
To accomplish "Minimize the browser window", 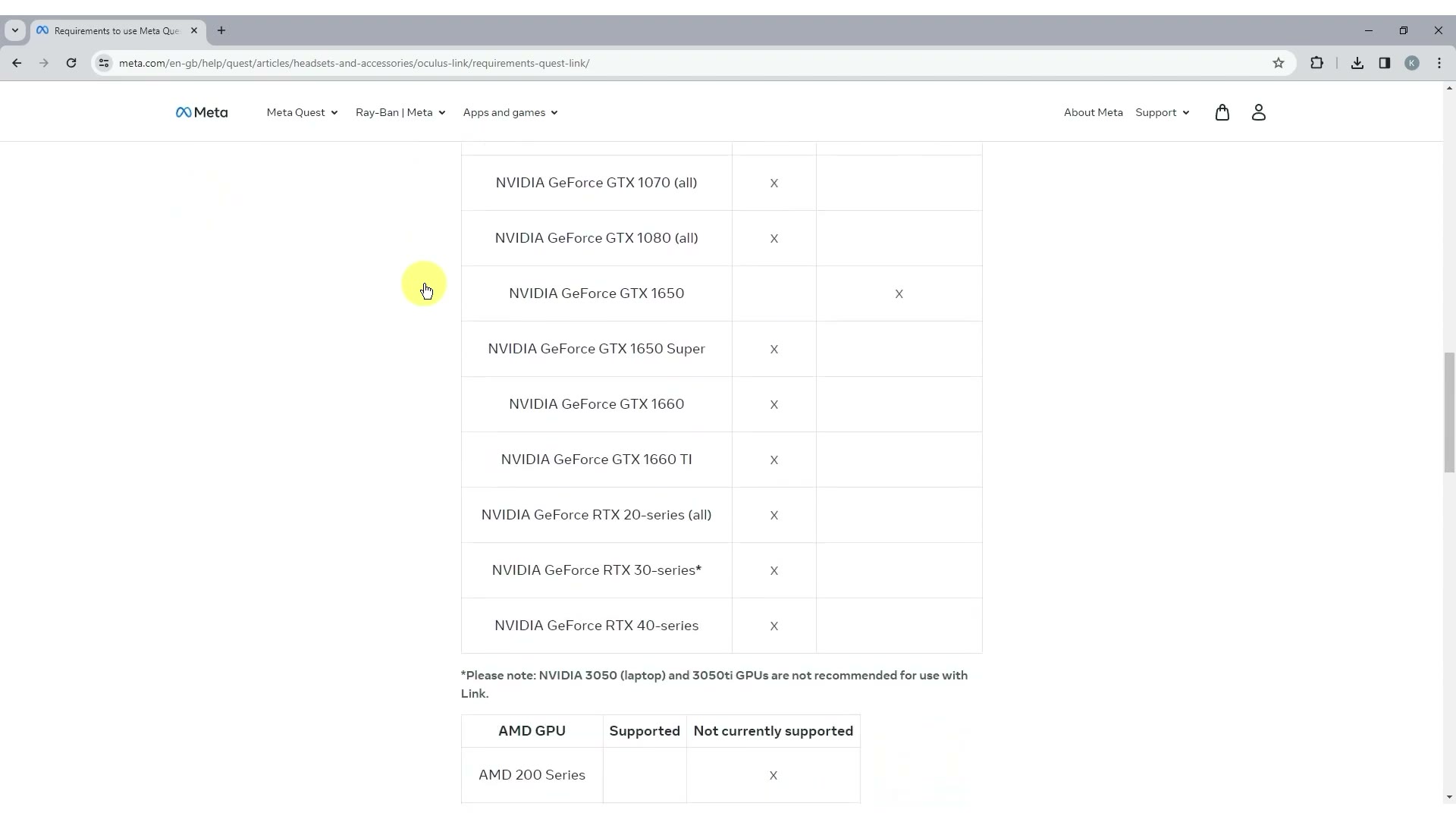I will pyautogui.click(x=1369, y=30).
